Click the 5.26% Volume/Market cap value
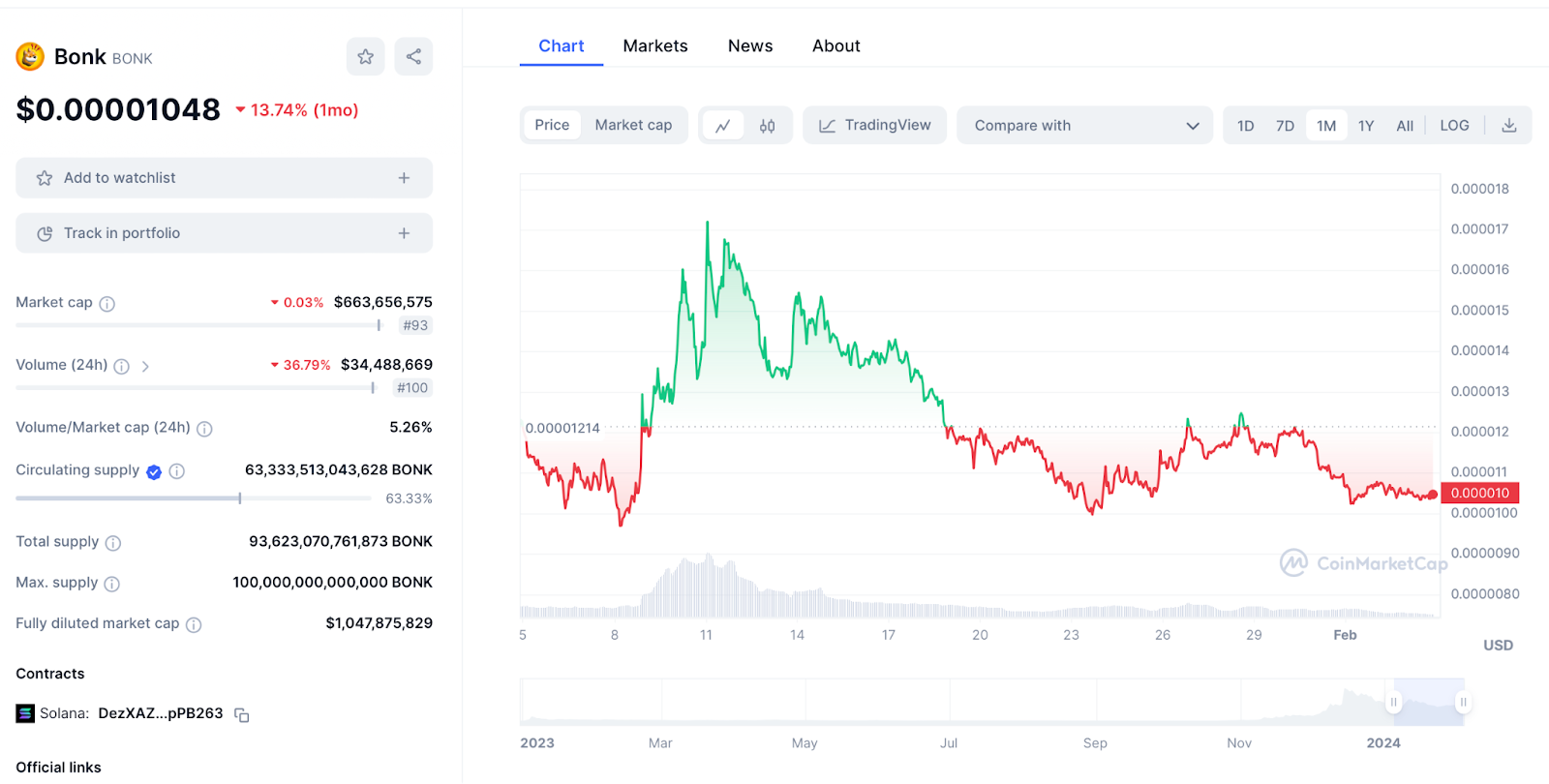The height and width of the screenshot is (784, 1549). click(410, 427)
